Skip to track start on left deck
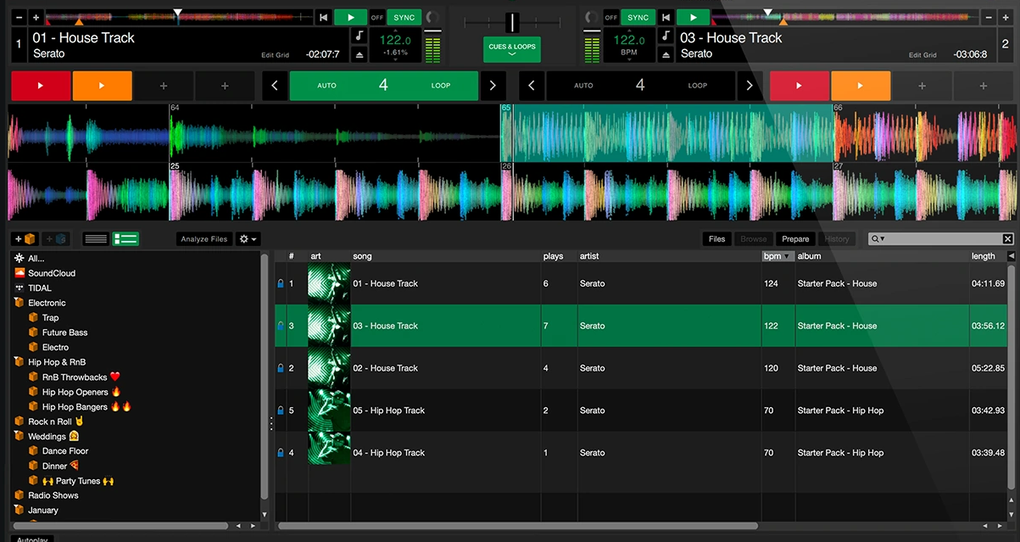 tap(323, 17)
